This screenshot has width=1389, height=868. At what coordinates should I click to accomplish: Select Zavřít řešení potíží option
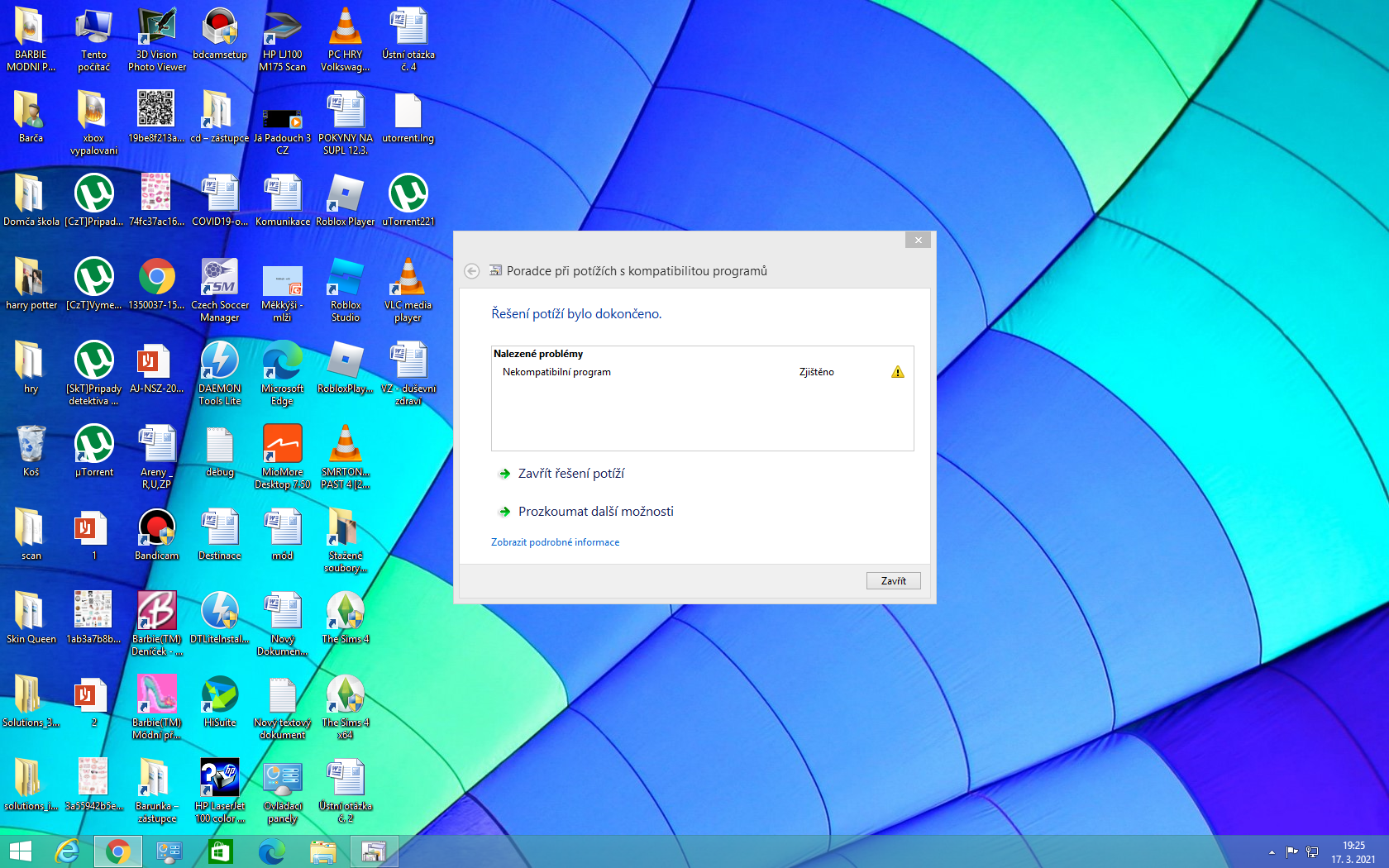click(x=570, y=474)
